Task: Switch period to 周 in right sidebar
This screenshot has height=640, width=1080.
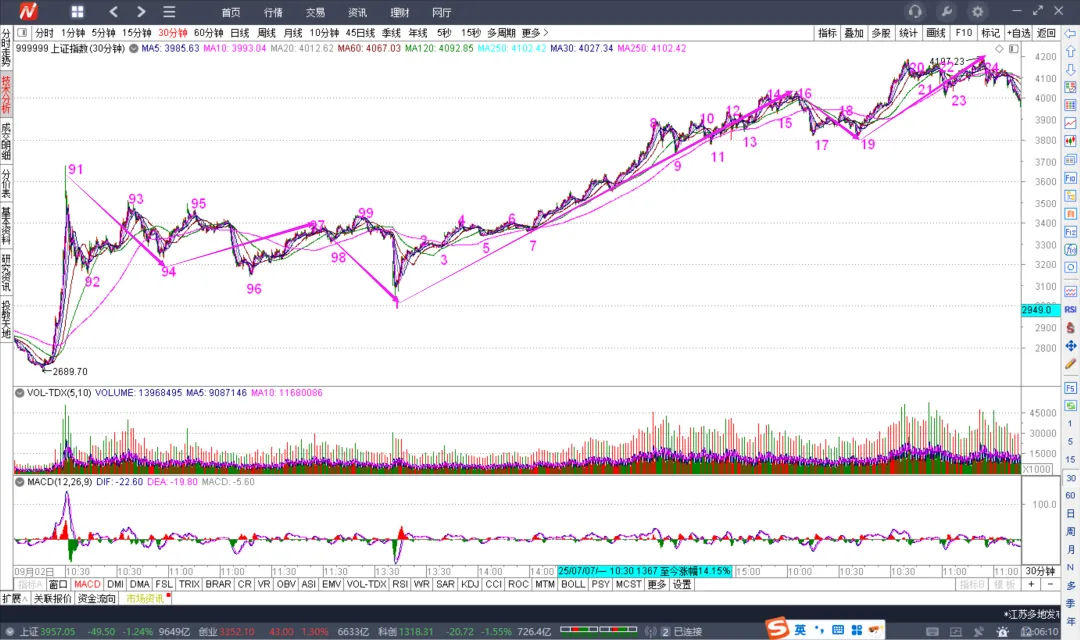Action: coord(1070,531)
